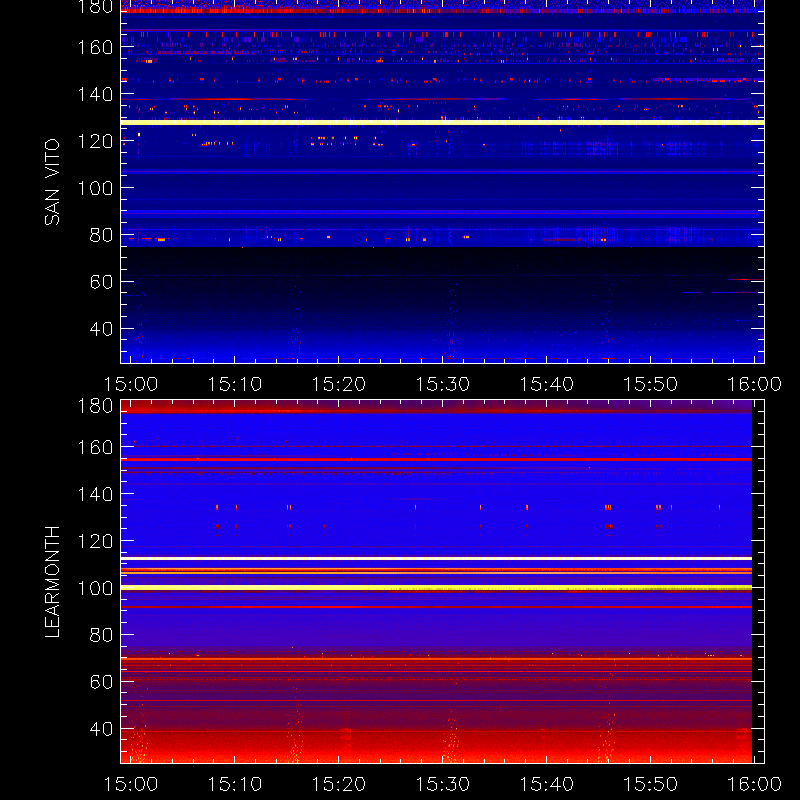Select the 60 tick label on LEARMONTH axis
Viewport: 800px width, 800px height.
[x=101, y=682]
